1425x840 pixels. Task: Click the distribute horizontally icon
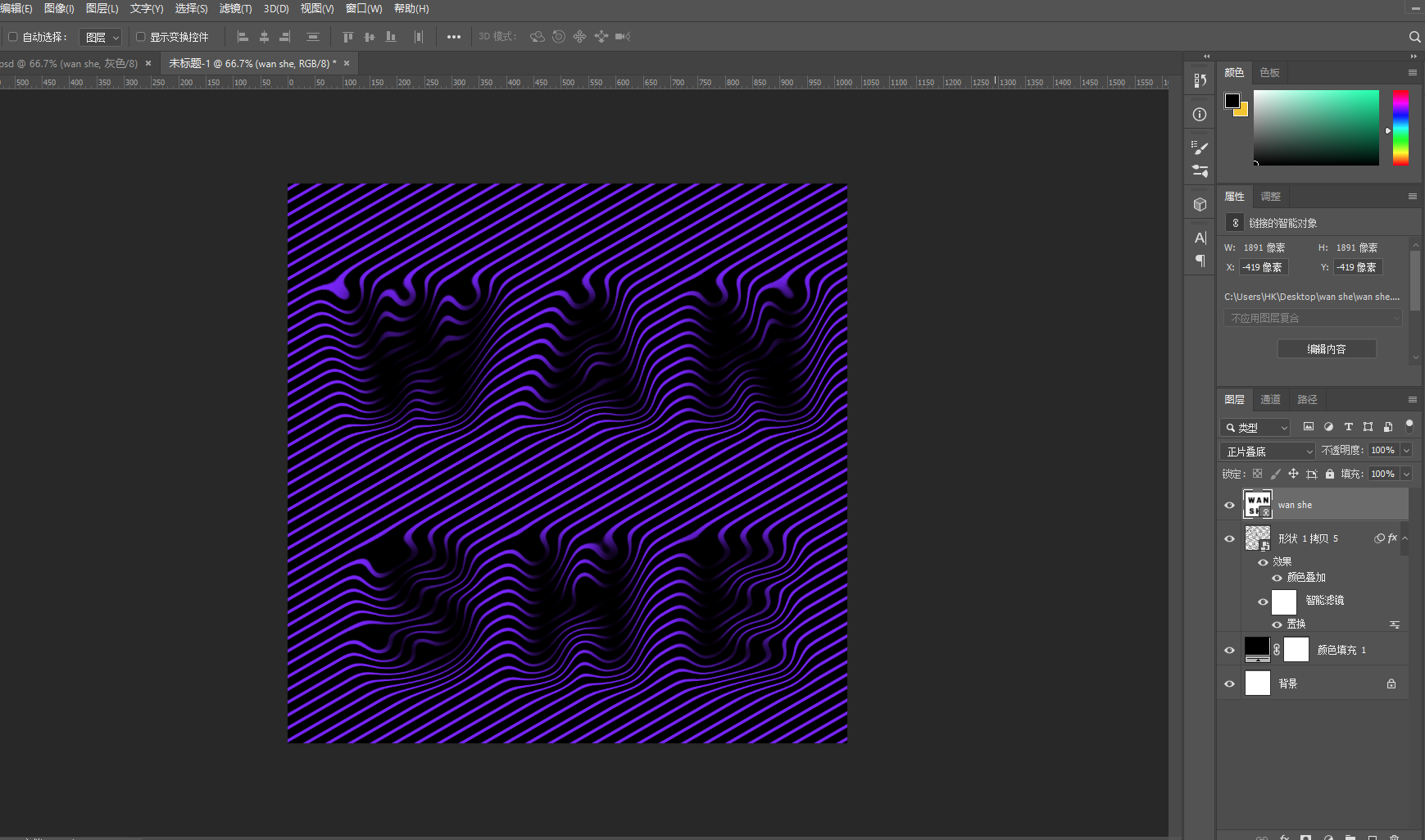pyautogui.click(x=419, y=37)
